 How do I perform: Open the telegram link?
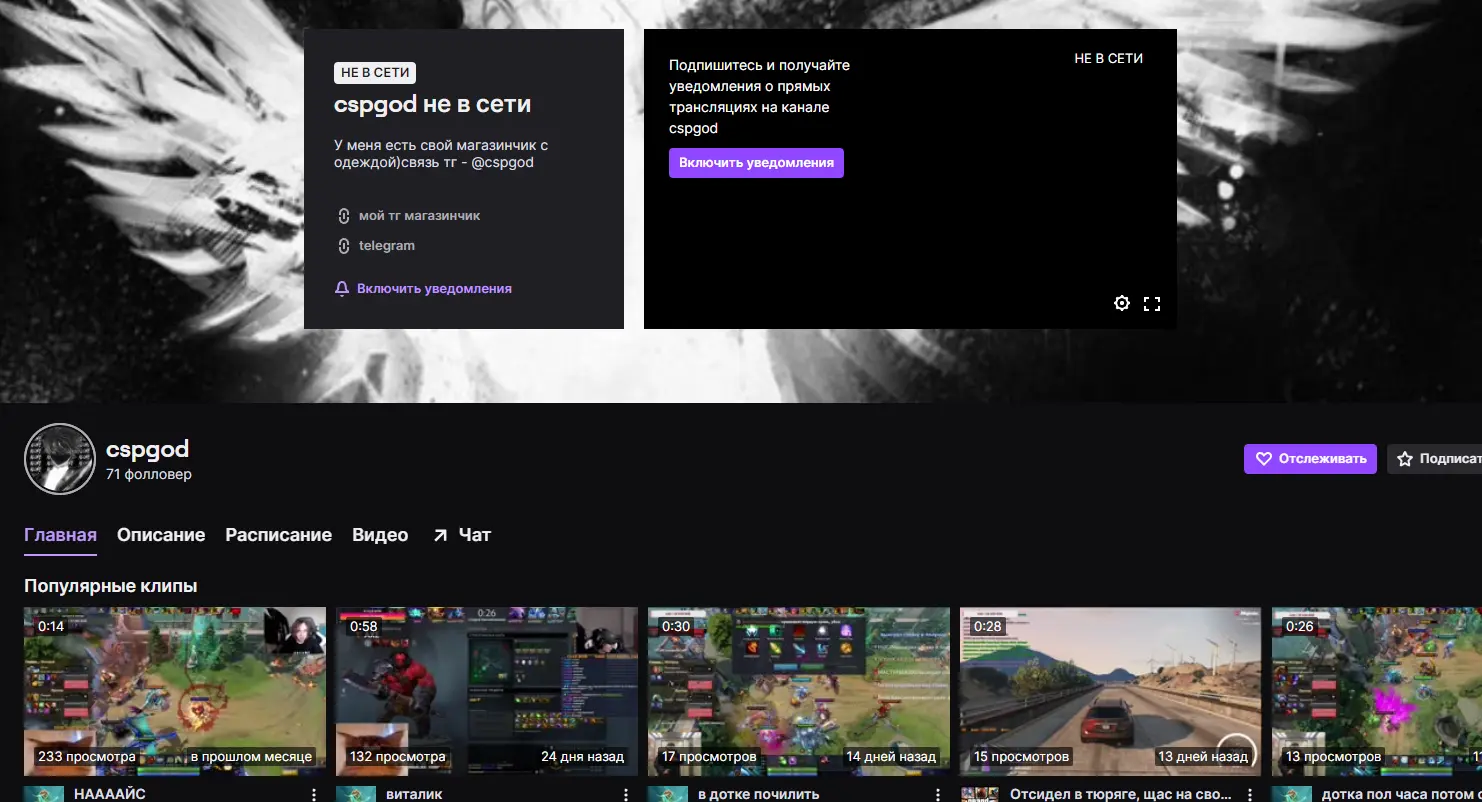(376, 246)
